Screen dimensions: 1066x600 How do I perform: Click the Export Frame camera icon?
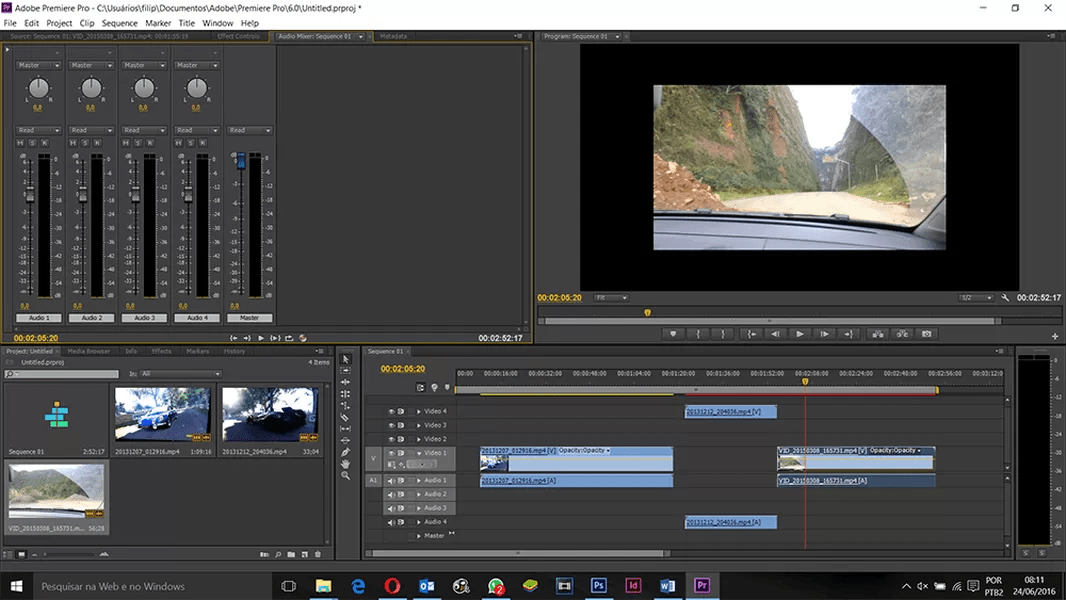point(927,334)
